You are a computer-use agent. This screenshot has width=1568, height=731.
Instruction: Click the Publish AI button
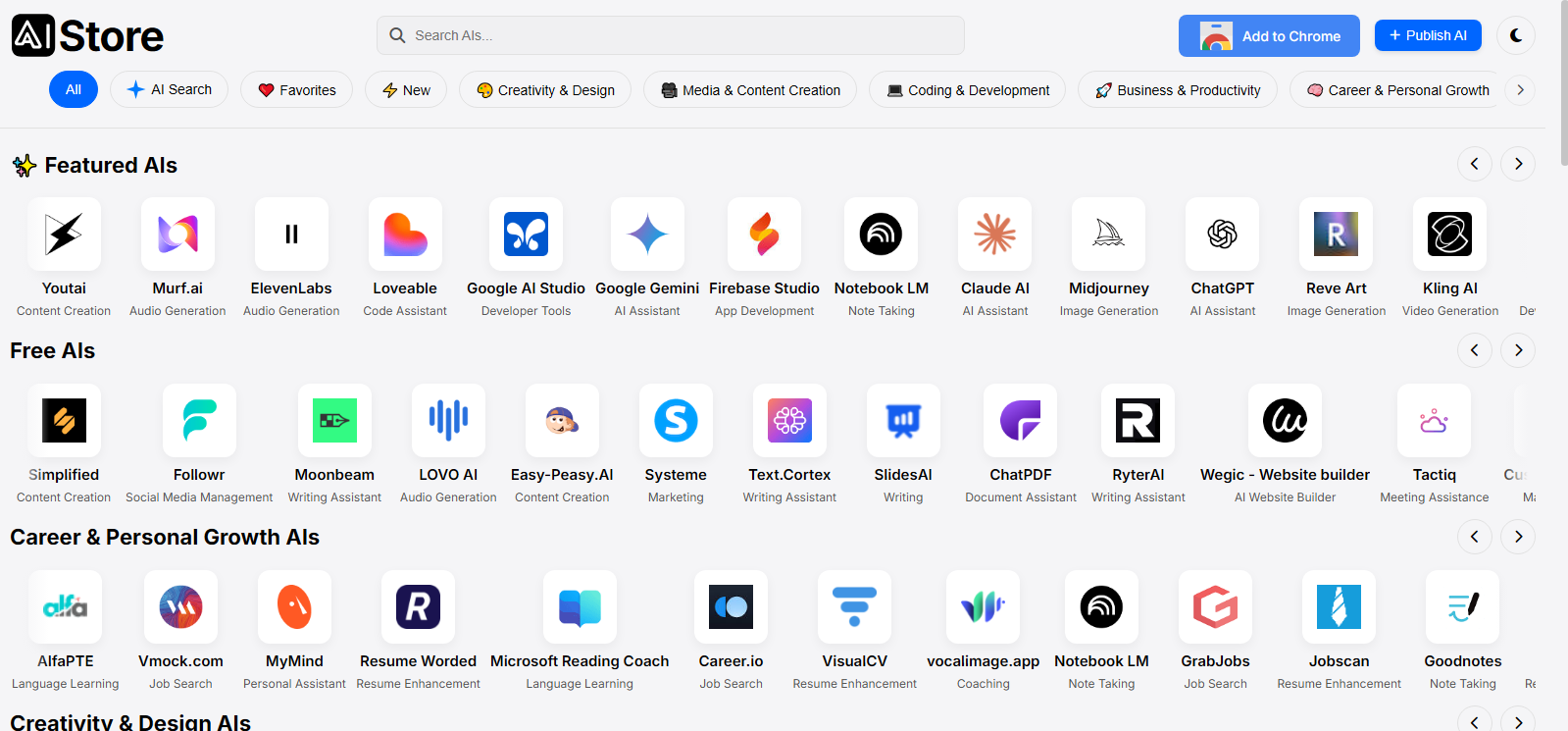1428,35
